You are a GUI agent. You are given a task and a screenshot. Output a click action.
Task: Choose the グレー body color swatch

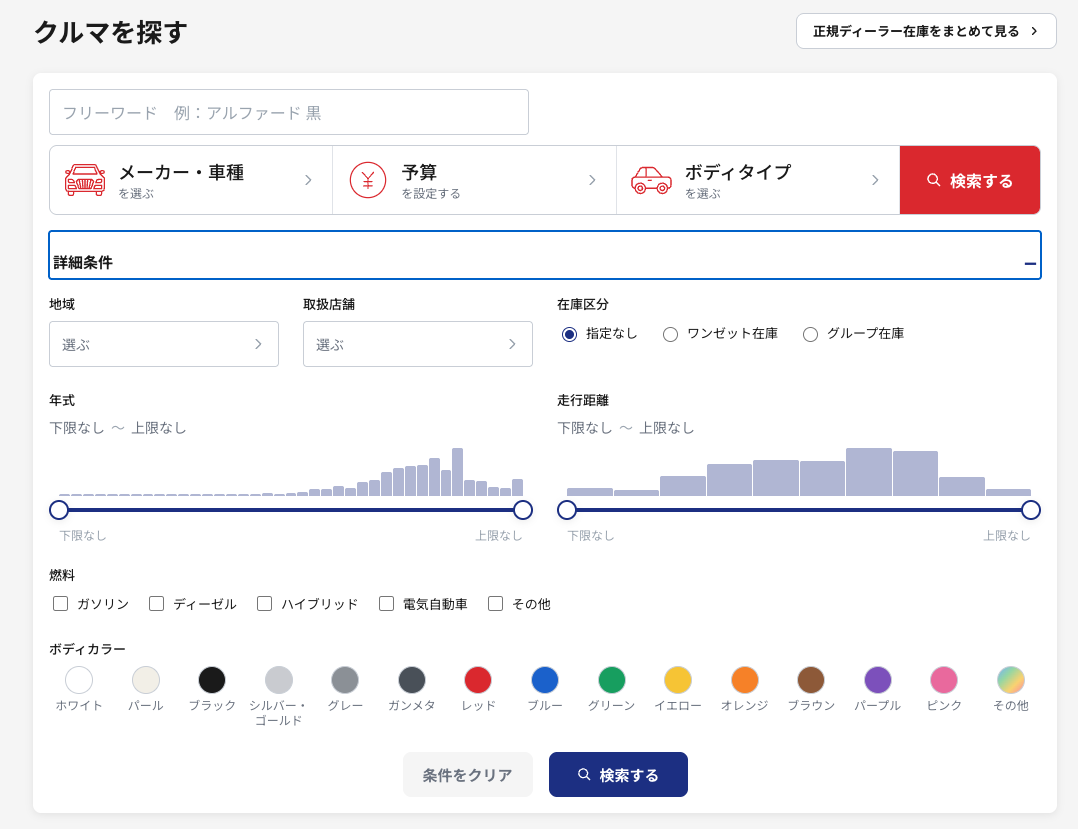tap(345, 680)
